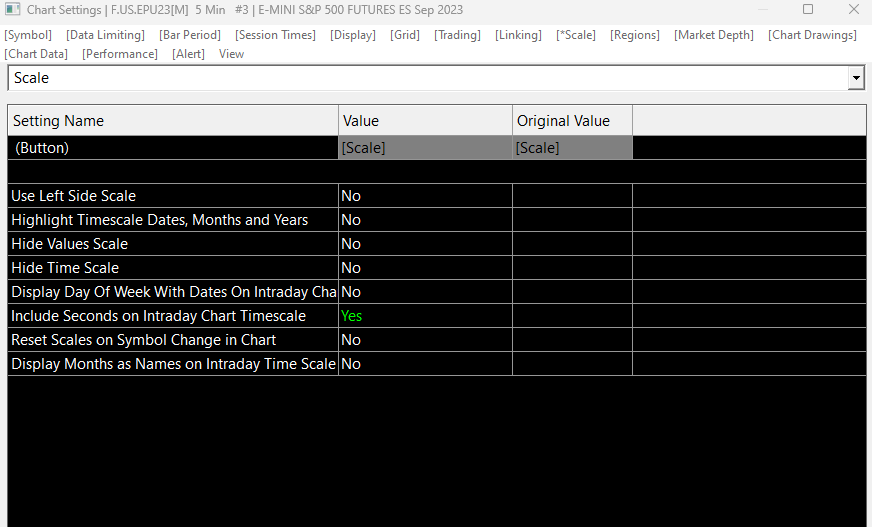Viewport: 872px width, 527px height.
Task: Expand the Scale section dropdown arrow
Action: pyautogui.click(x=856, y=78)
